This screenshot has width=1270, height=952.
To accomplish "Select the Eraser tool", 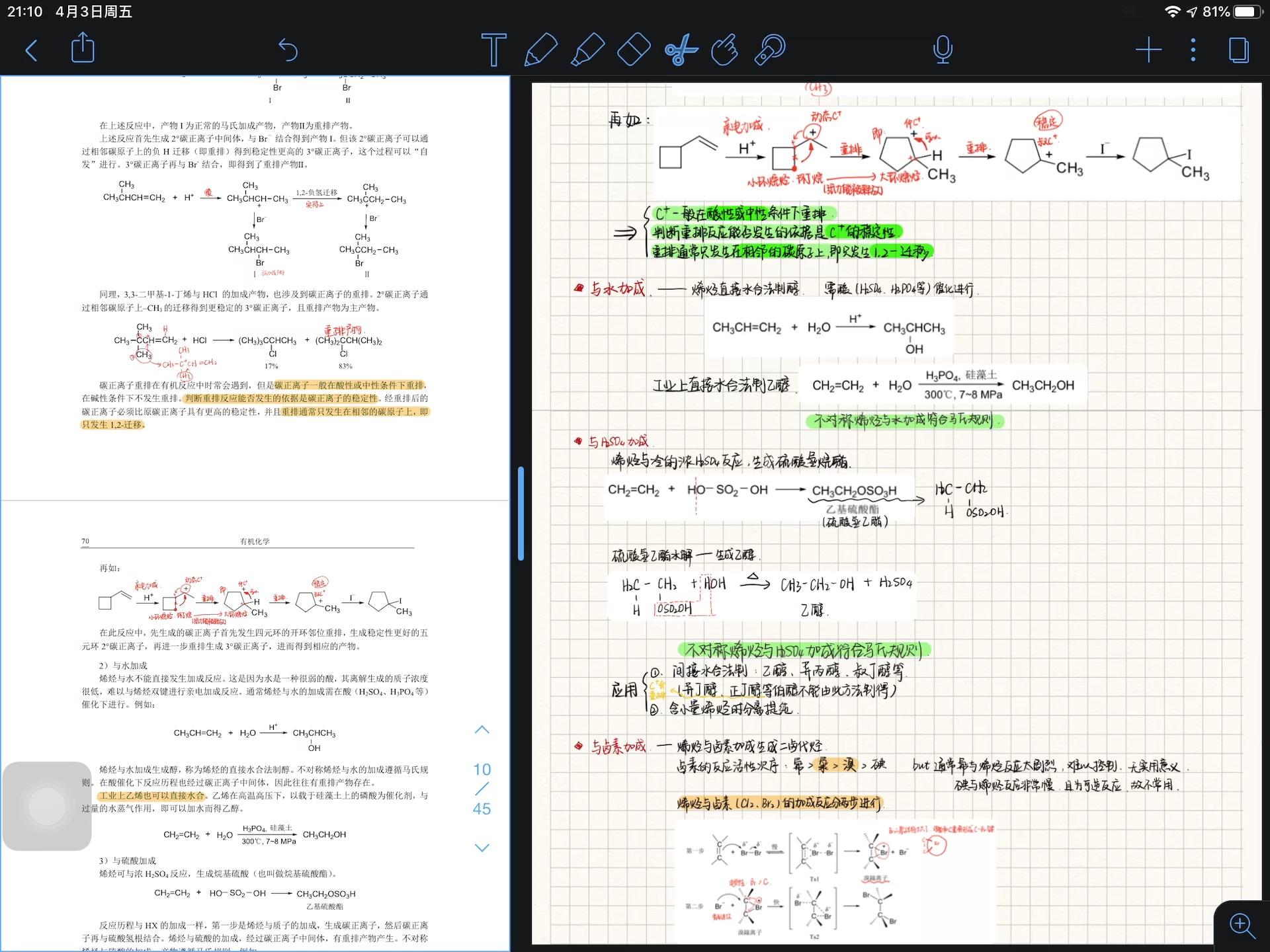I will (634, 50).
